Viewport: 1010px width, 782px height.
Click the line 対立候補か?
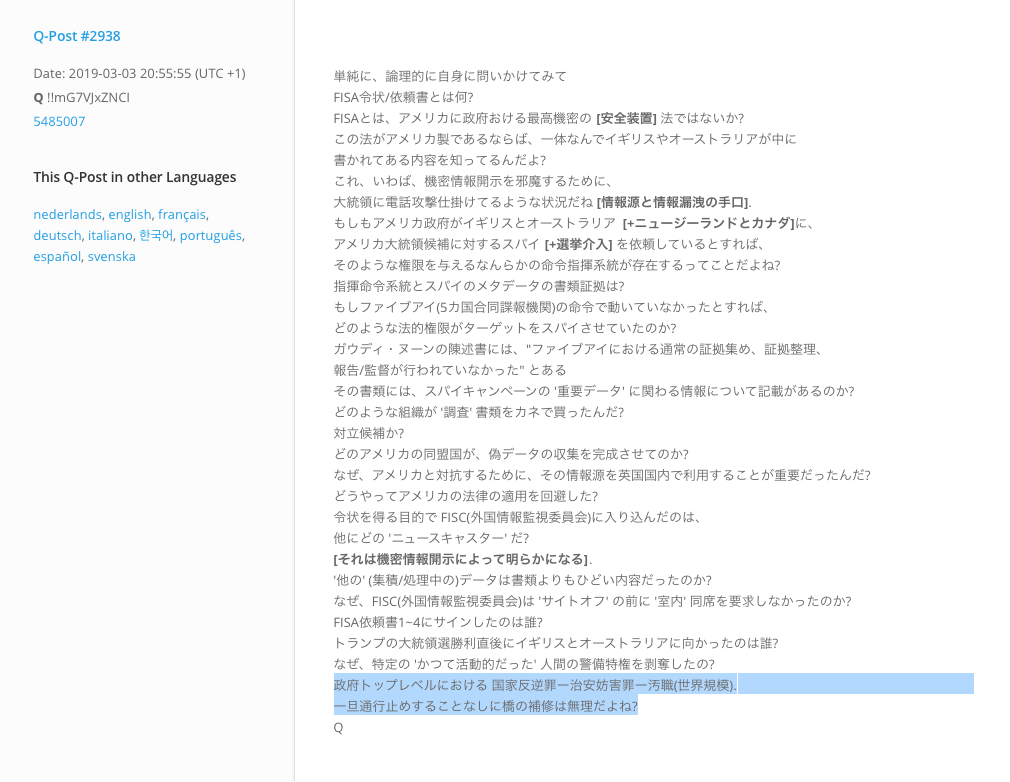point(368,433)
